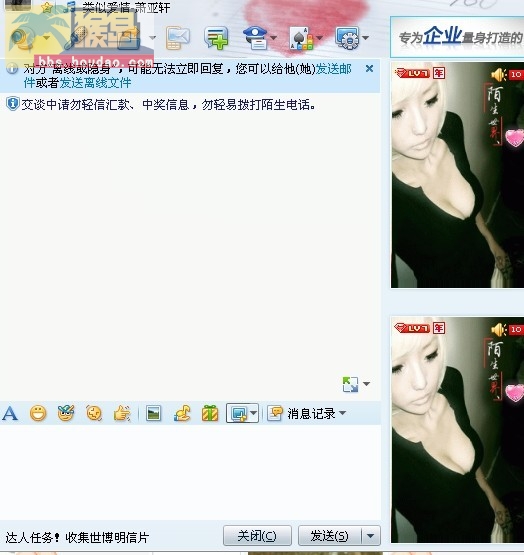Click LV7 badge on upper QQ show
Viewport: 524px width, 555px height.
[x=412, y=74]
